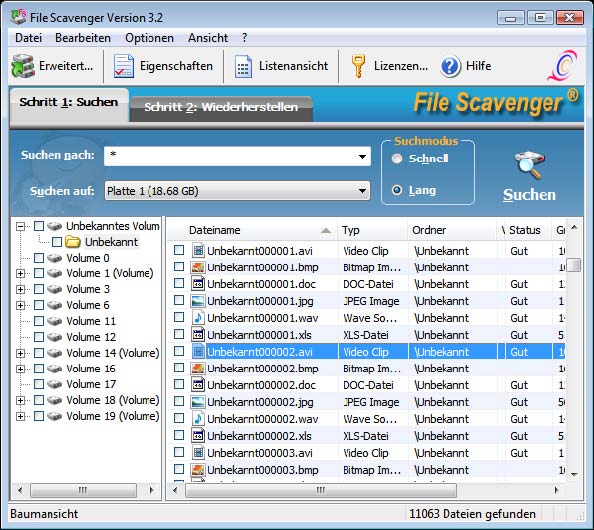Click document icon of Unbekannt000001.doc
The height and width of the screenshot is (530, 594).
[198, 284]
